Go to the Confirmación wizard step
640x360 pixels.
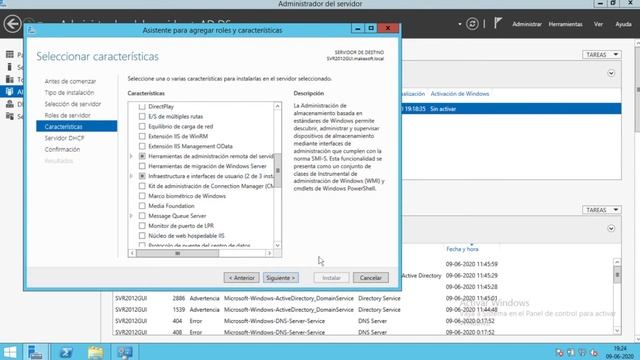coord(62,149)
